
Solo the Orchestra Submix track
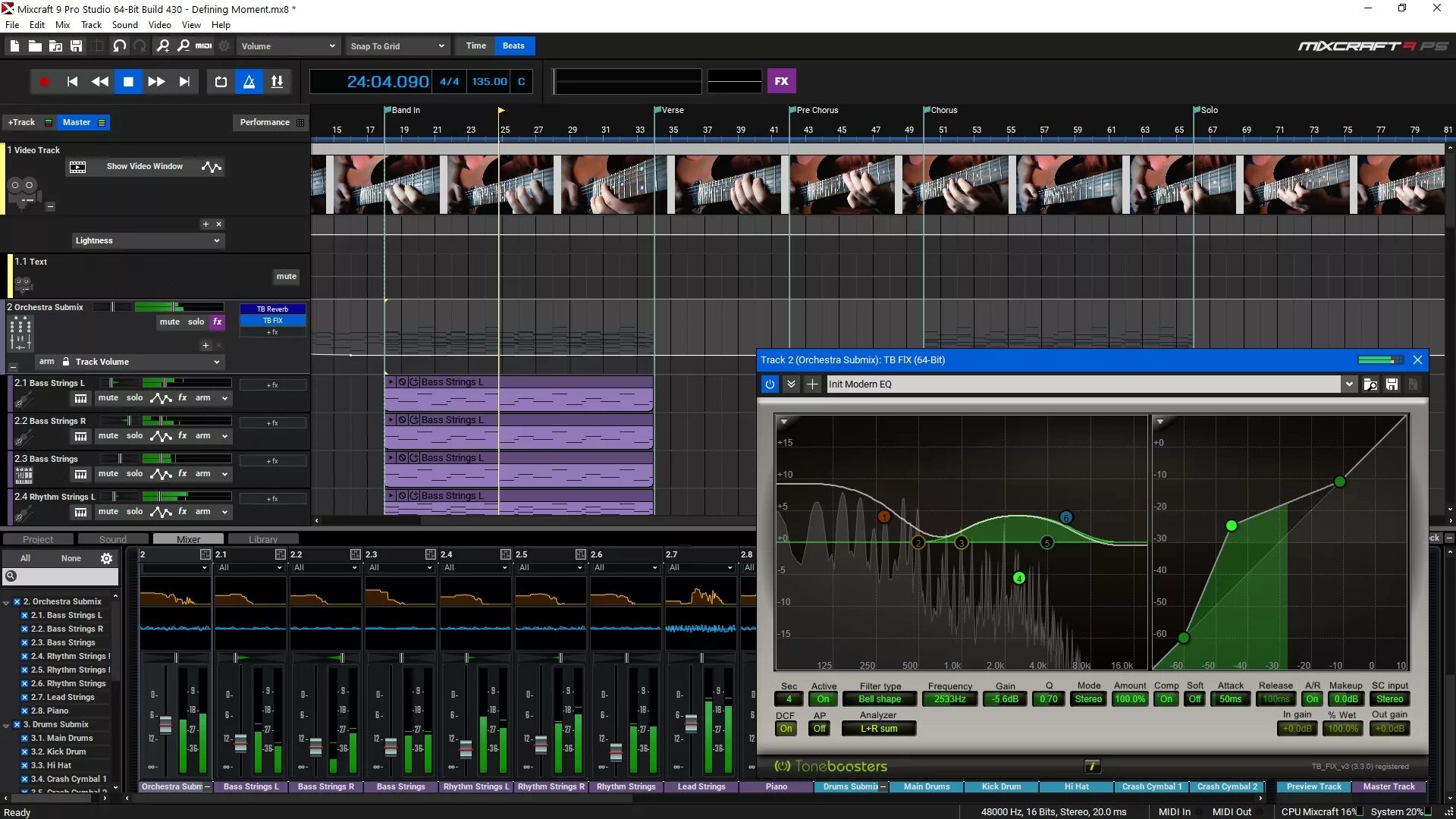[x=196, y=322]
